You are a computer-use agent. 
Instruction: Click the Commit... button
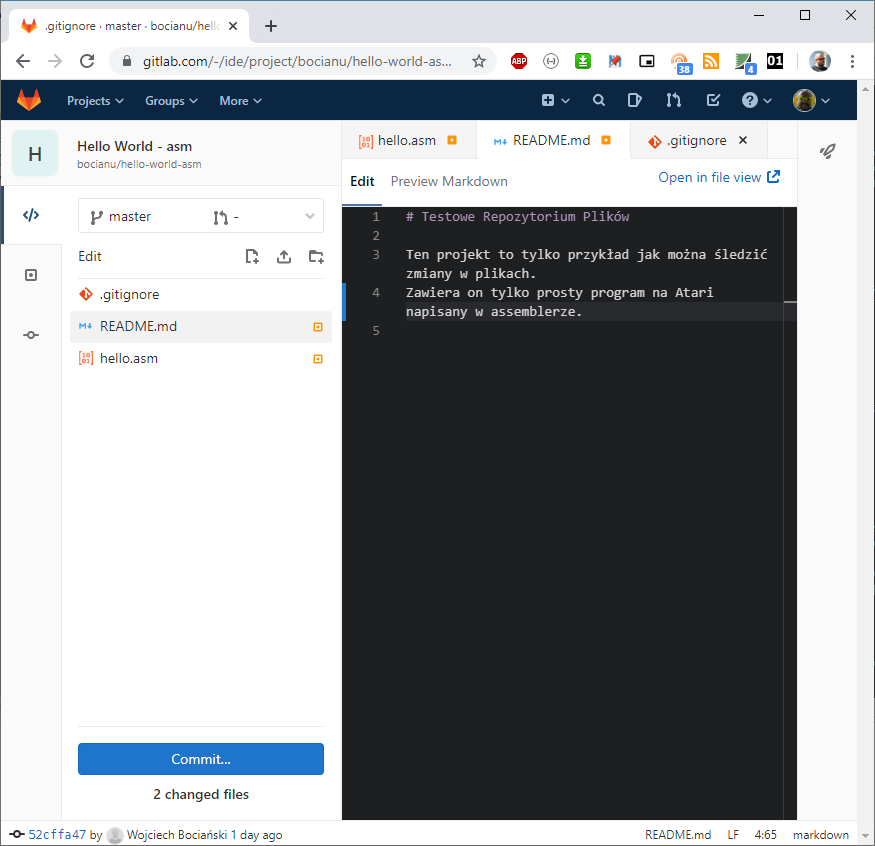[200, 759]
